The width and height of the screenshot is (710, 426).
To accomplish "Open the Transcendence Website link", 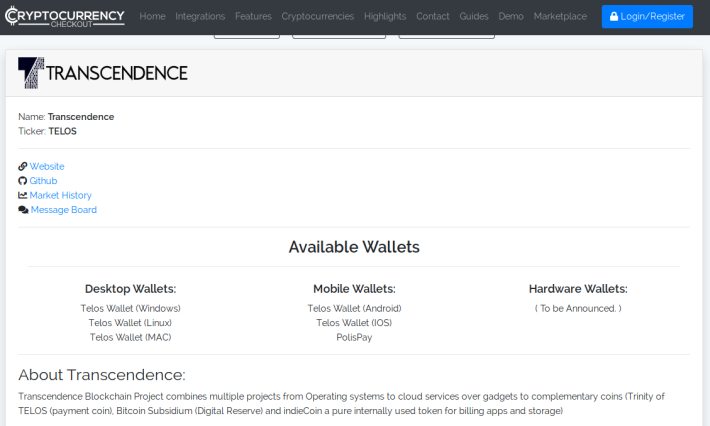I will [47, 166].
